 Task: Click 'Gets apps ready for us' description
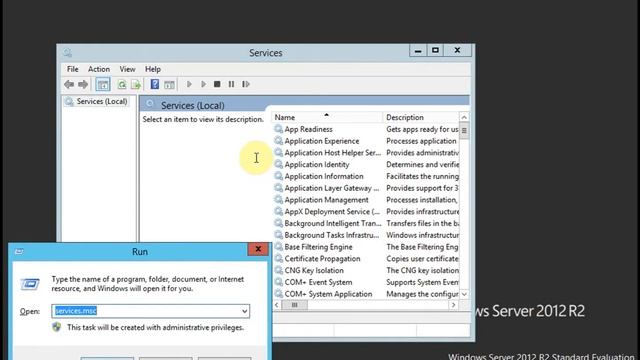(422, 129)
